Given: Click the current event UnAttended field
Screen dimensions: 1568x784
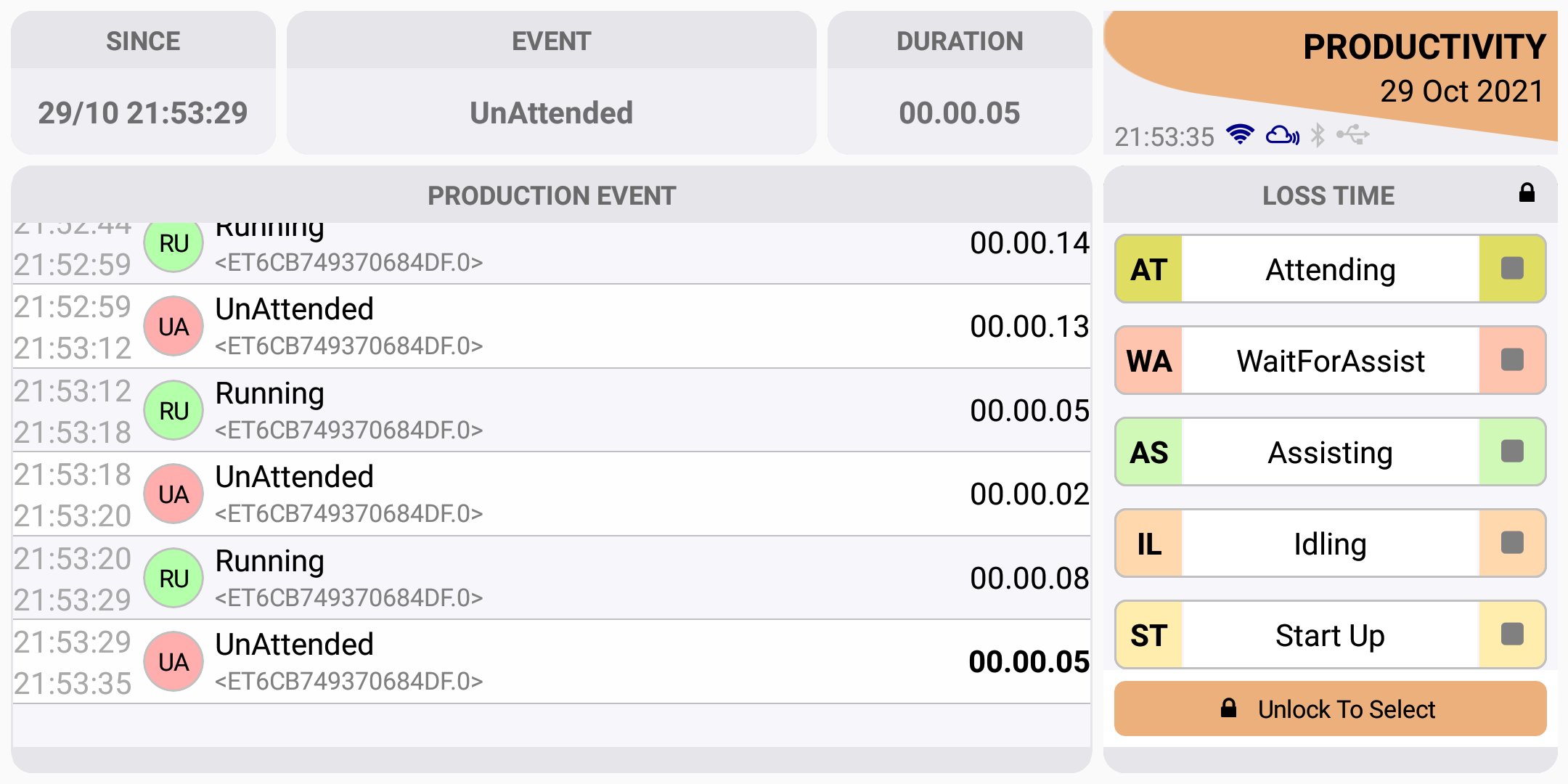Looking at the screenshot, I should click(x=552, y=113).
